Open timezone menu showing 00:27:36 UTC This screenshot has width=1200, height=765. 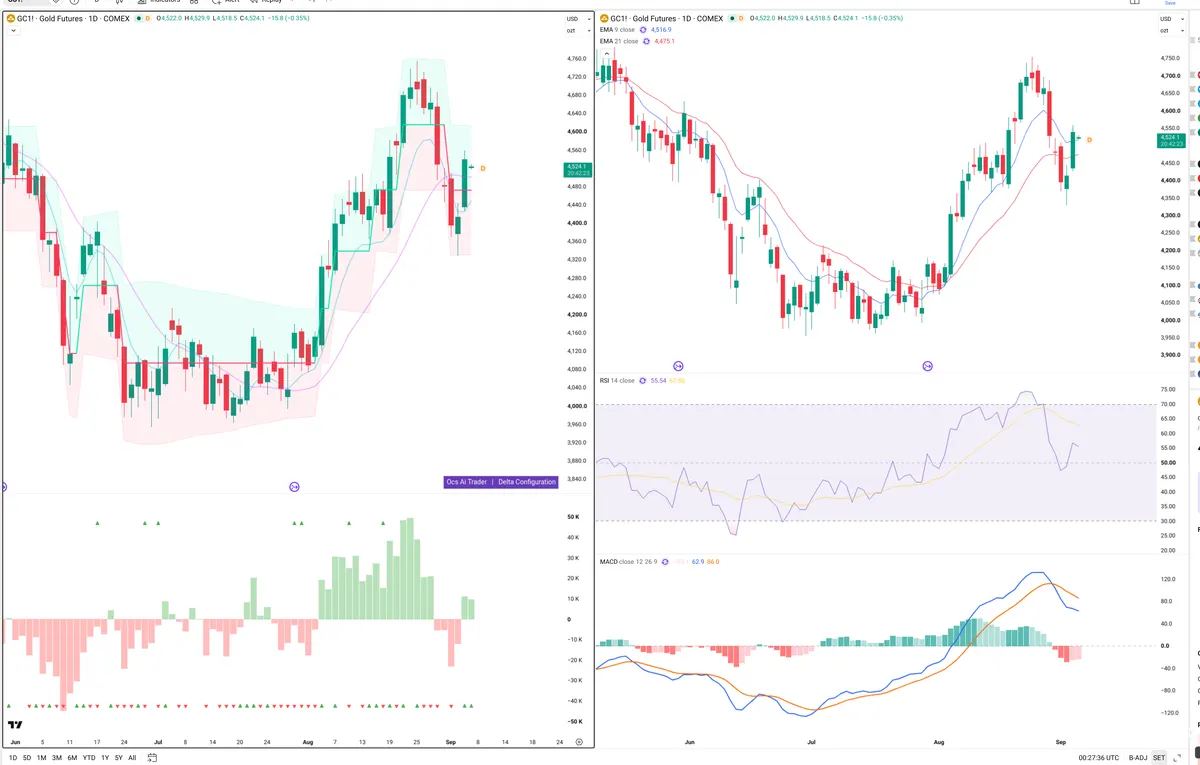pyautogui.click(x=1100, y=758)
